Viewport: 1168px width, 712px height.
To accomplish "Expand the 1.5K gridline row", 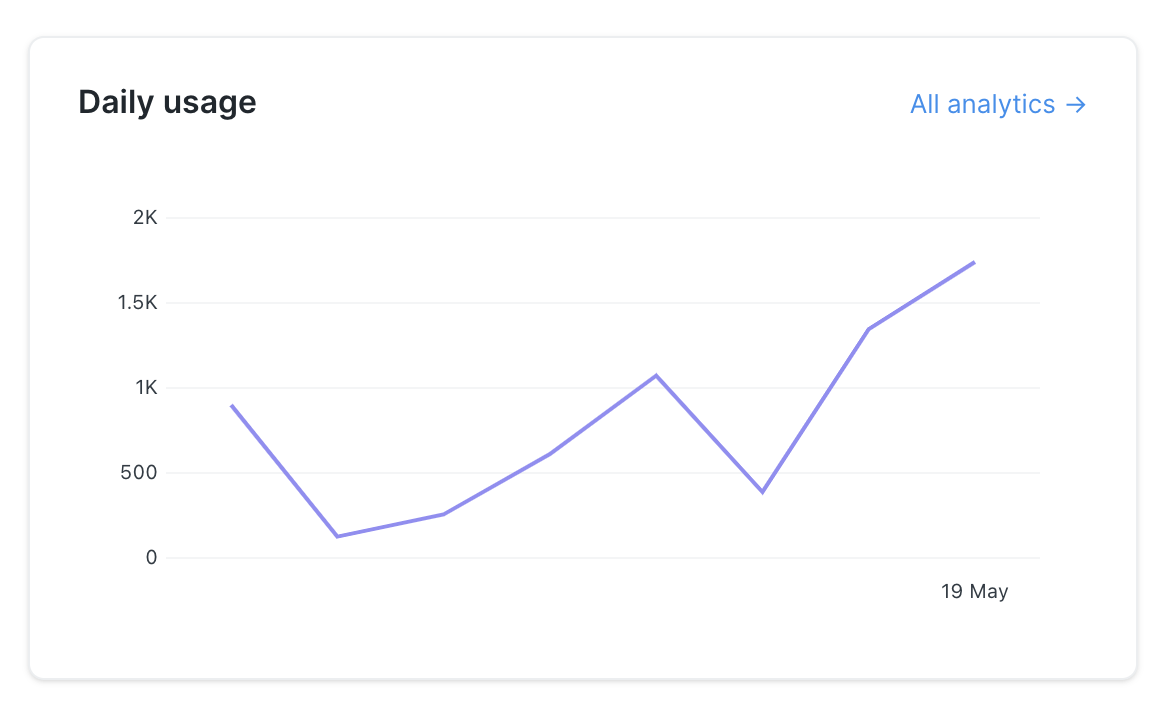I will (x=137, y=302).
